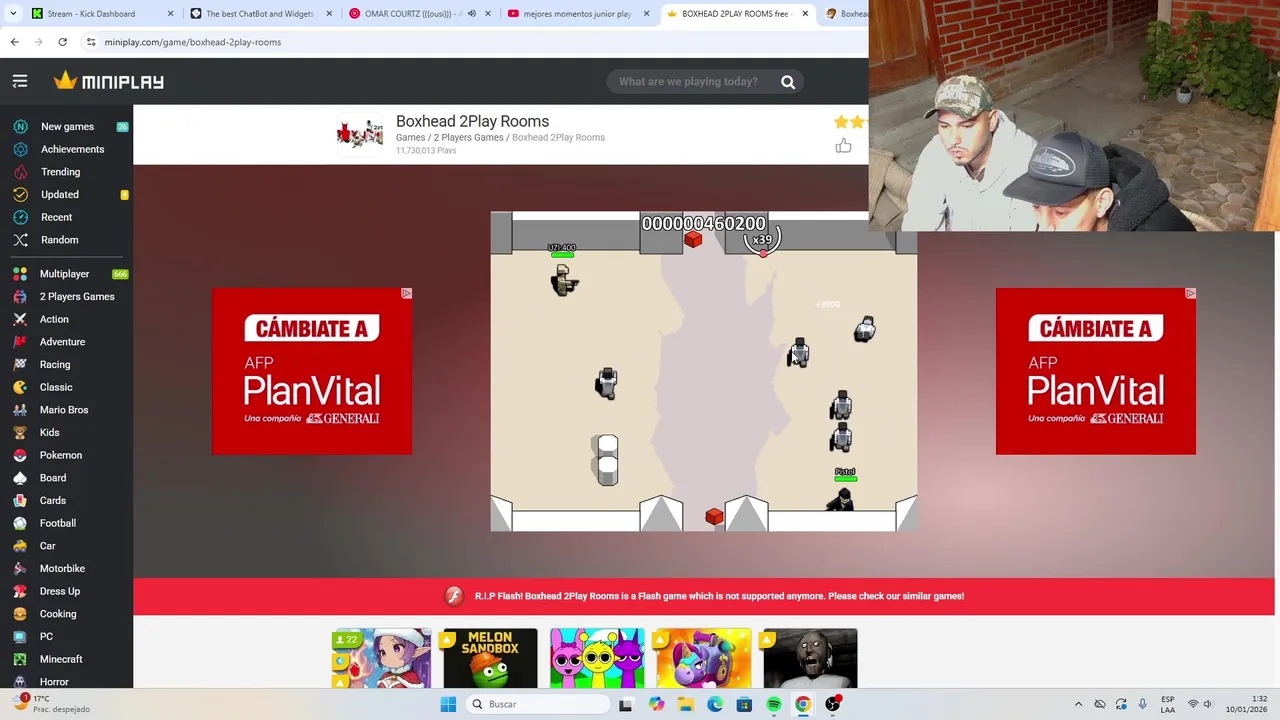
Task: Click the left PlanVital advertisement
Action: click(x=312, y=371)
